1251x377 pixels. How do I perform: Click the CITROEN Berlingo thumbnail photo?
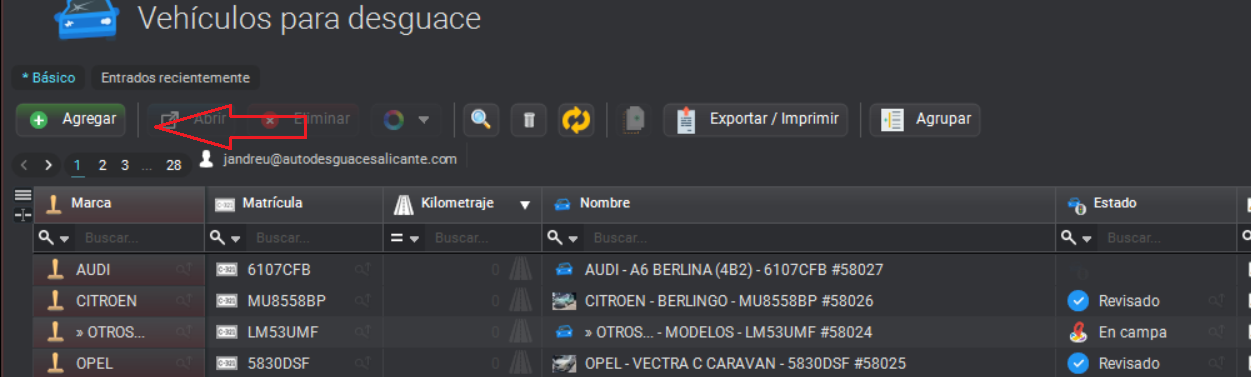(x=564, y=300)
